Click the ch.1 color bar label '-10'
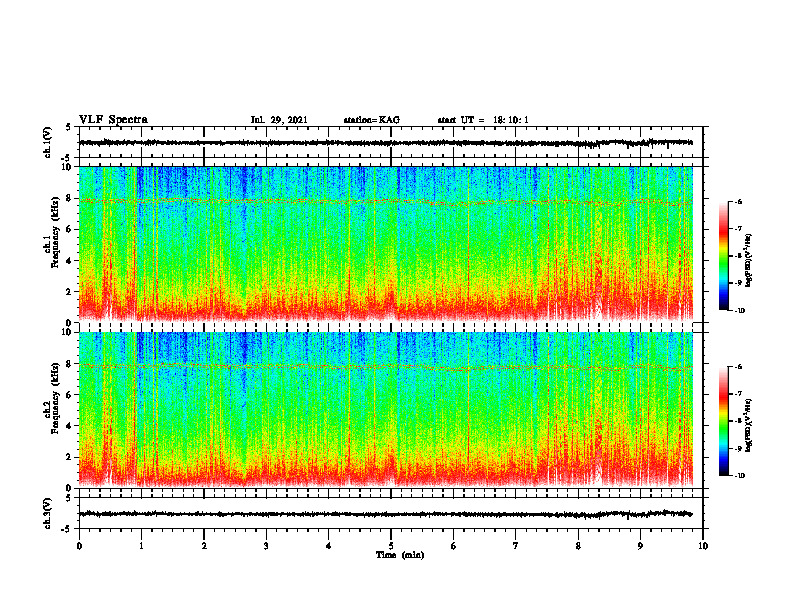 (739, 310)
